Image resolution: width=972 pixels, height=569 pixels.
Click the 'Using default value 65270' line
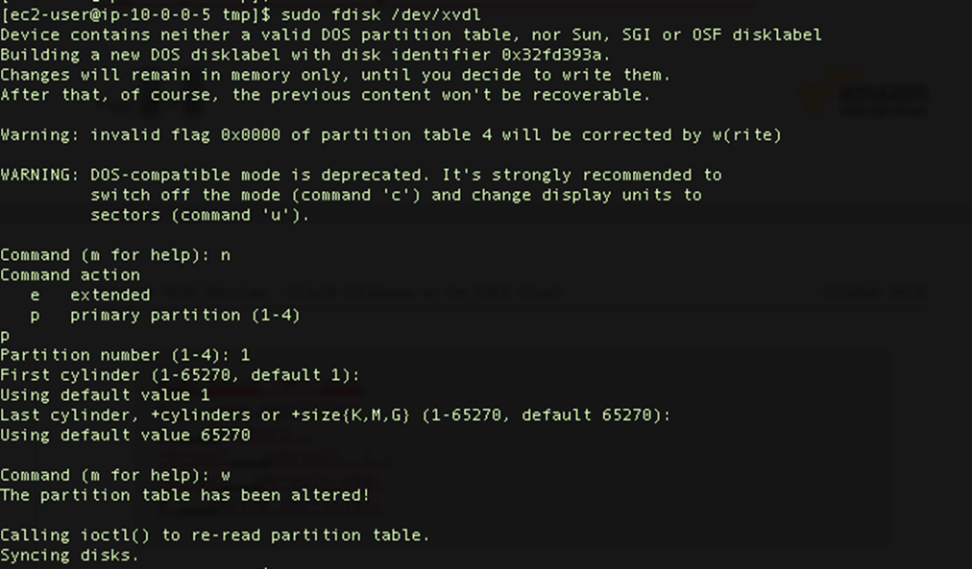click(125, 435)
